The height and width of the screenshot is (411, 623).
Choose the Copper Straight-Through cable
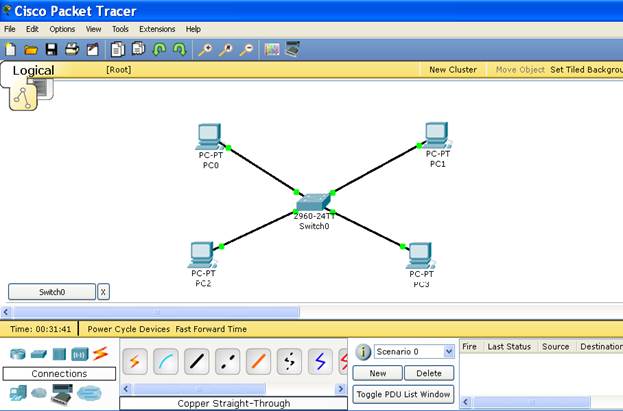point(197,361)
